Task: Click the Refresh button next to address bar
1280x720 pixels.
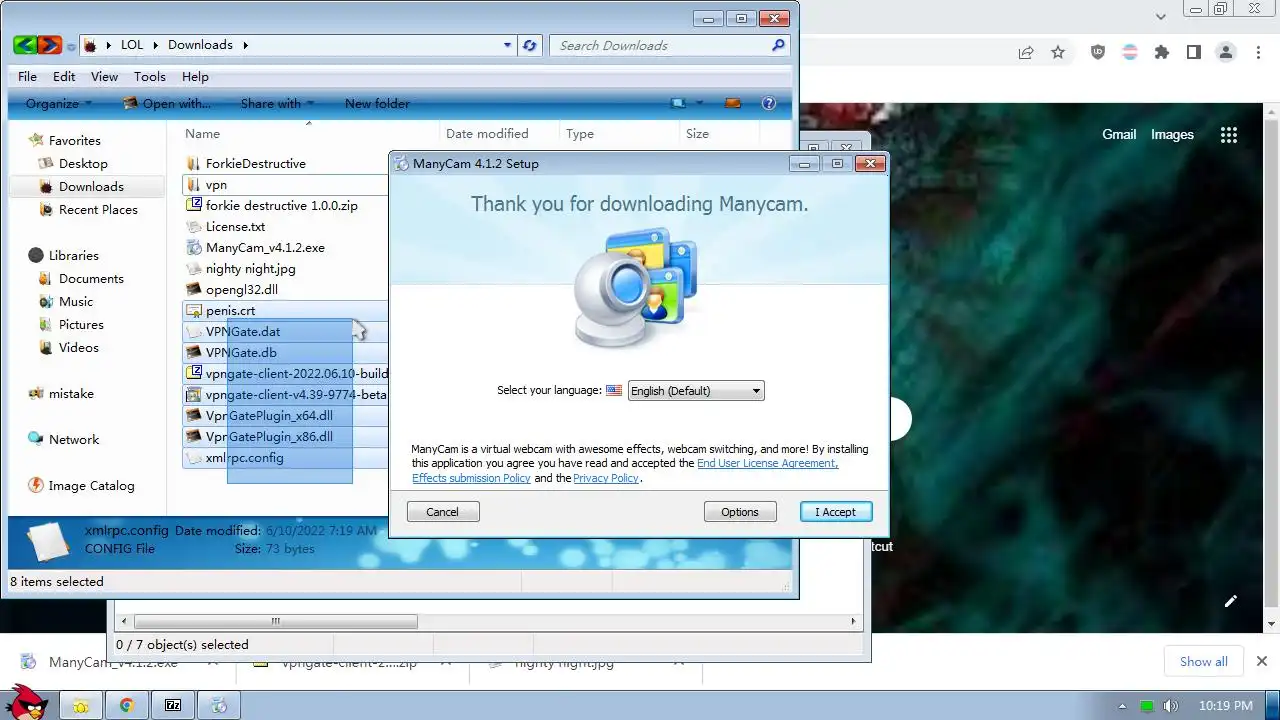Action: point(530,45)
